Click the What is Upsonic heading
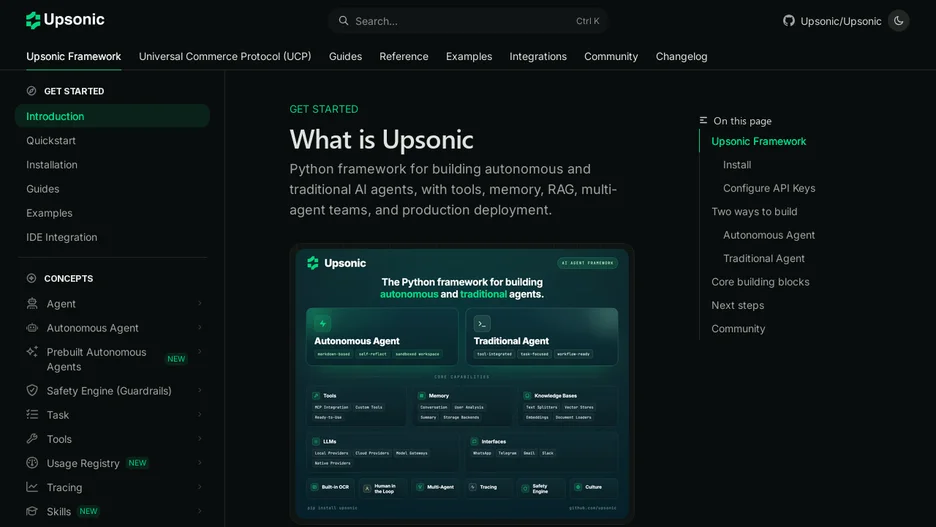Image resolution: width=936 pixels, height=527 pixels. (x=381, y=140)
